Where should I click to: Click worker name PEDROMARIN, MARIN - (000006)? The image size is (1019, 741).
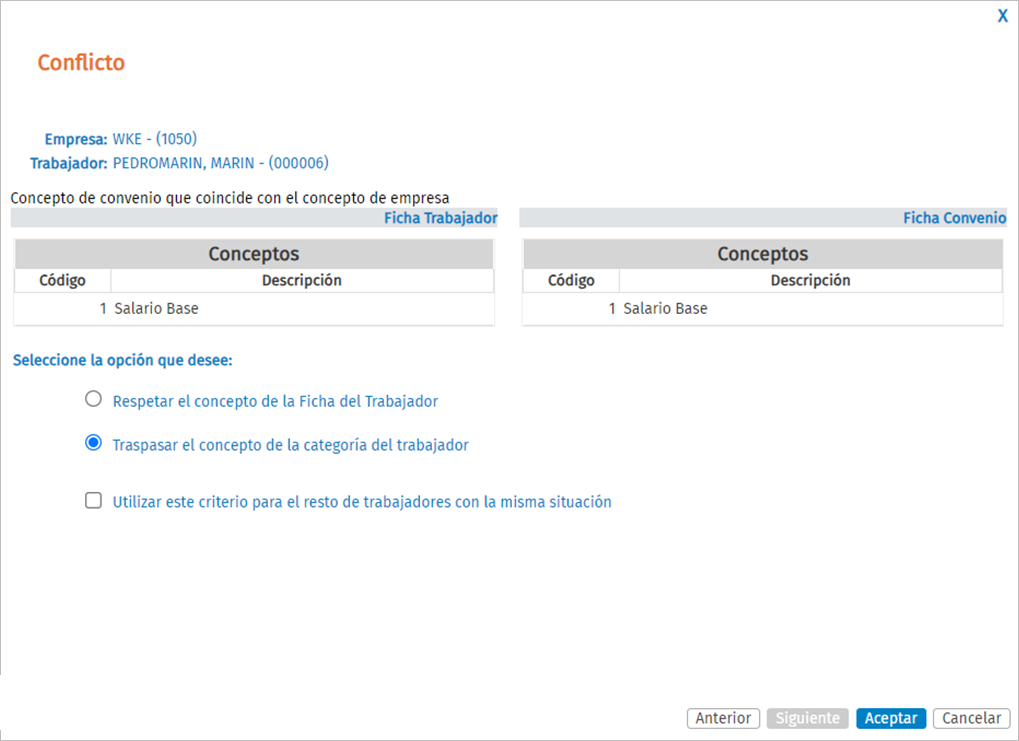point(221,163)
